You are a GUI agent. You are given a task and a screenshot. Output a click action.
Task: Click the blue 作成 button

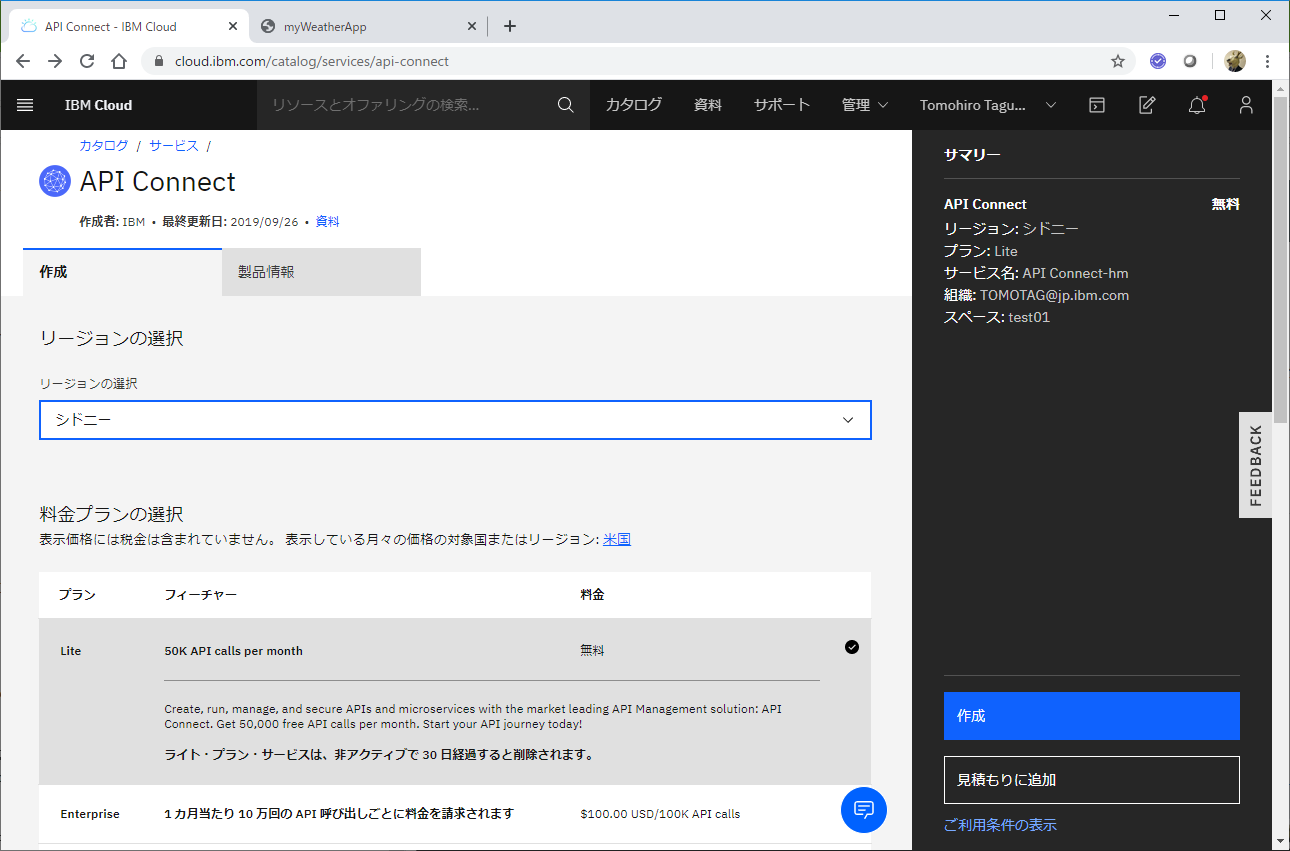click(1092, 716)
